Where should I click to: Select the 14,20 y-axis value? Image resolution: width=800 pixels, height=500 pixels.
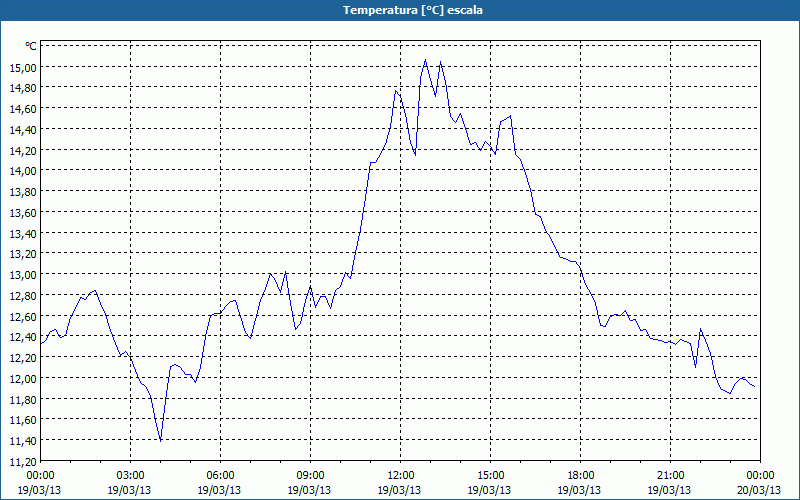23,150
